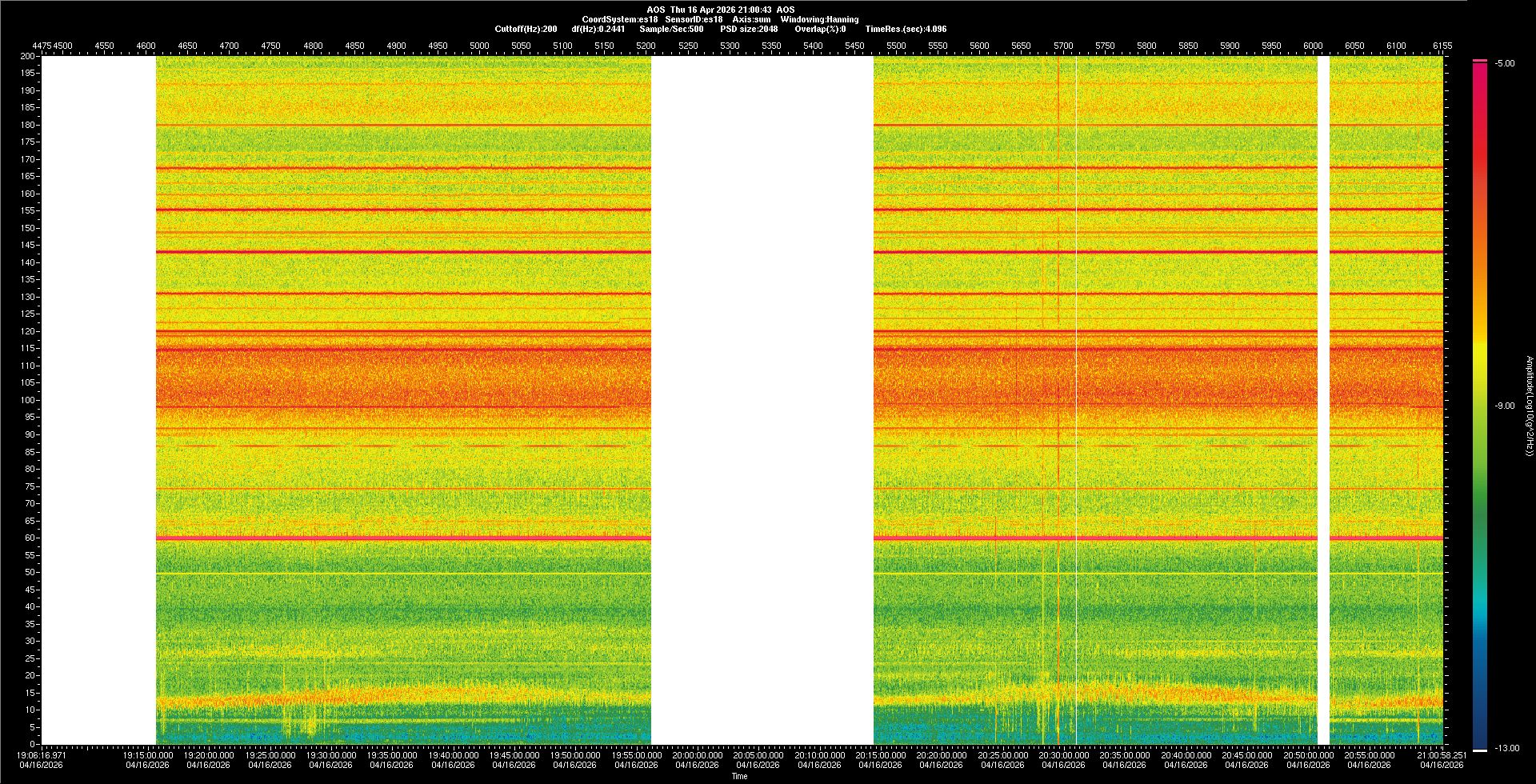Viewport: 1536px width, 784px height.
Task: Select the 20:30:00.000 time axis marker
Action: tap(1062, 755)
